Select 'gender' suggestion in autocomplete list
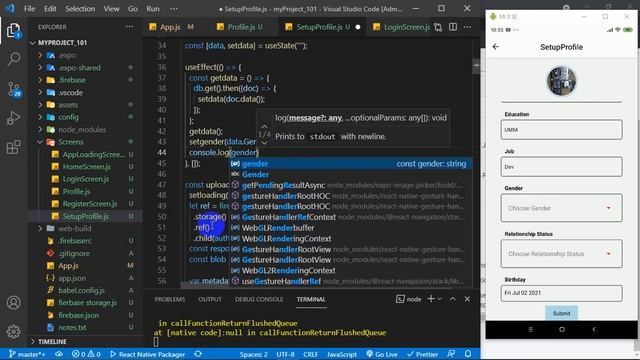 pyautogui.click(x=350, y=164)
